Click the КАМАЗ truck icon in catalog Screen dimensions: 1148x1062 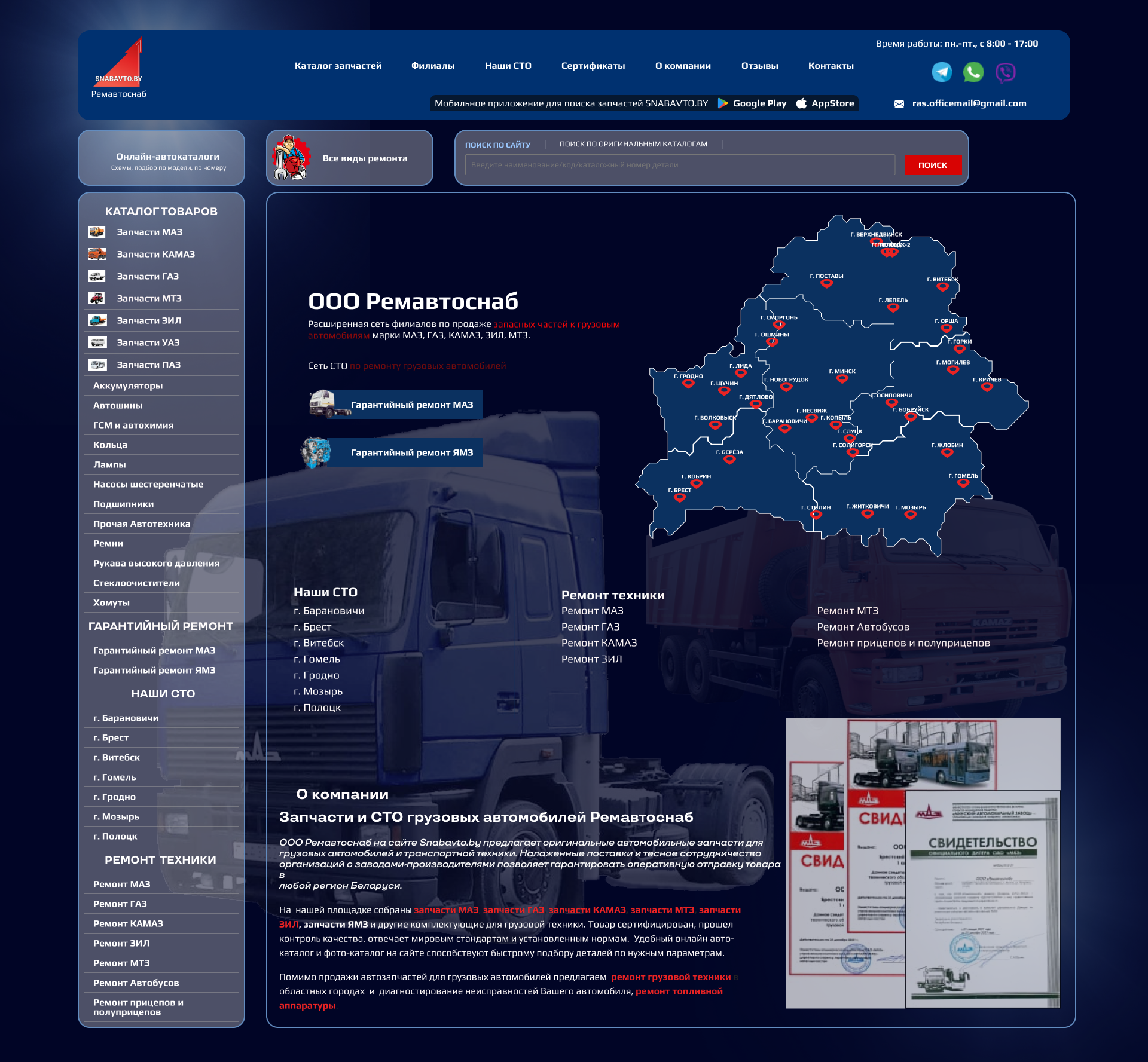coord(97,254)
